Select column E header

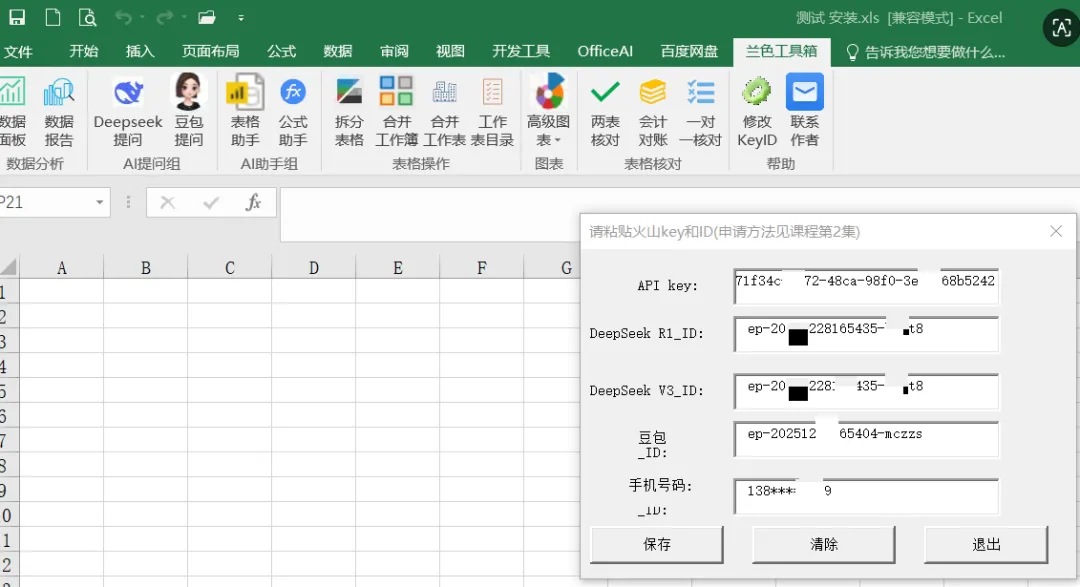[398, 268]
